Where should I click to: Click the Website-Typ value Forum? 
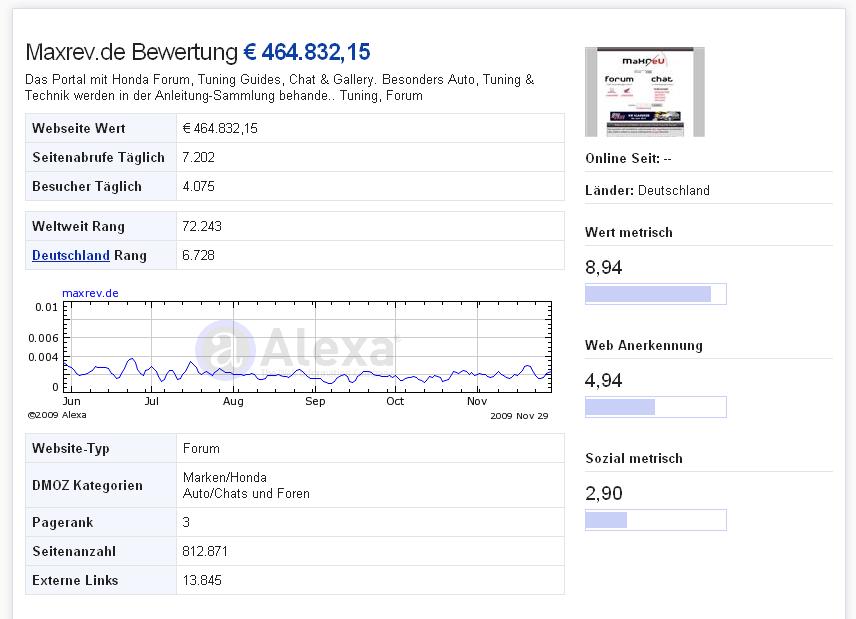pos(201,448)
